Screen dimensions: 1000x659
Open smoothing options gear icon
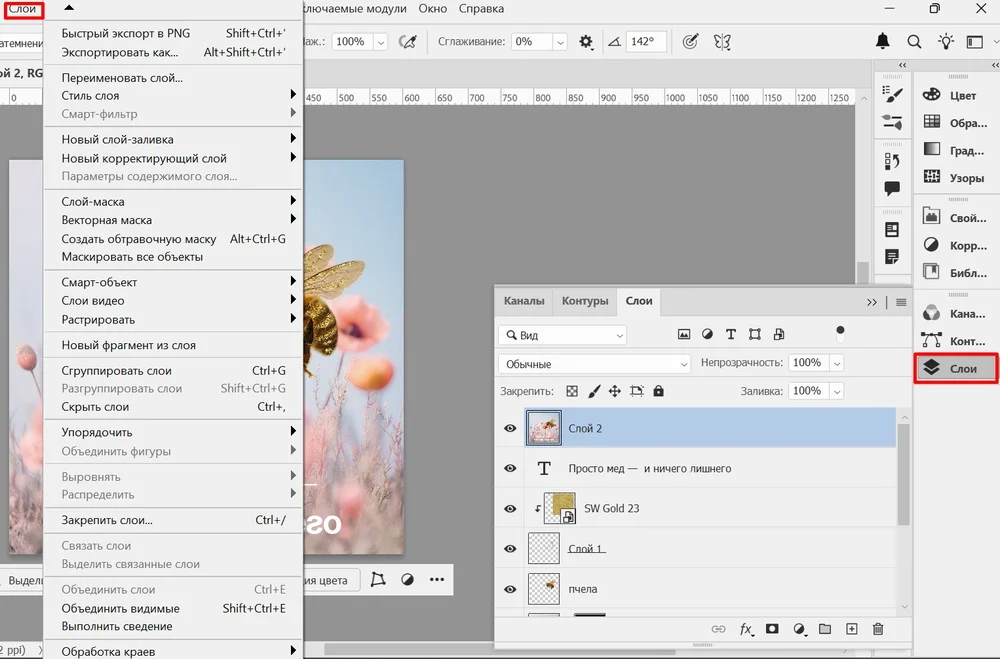pos(586,42)
